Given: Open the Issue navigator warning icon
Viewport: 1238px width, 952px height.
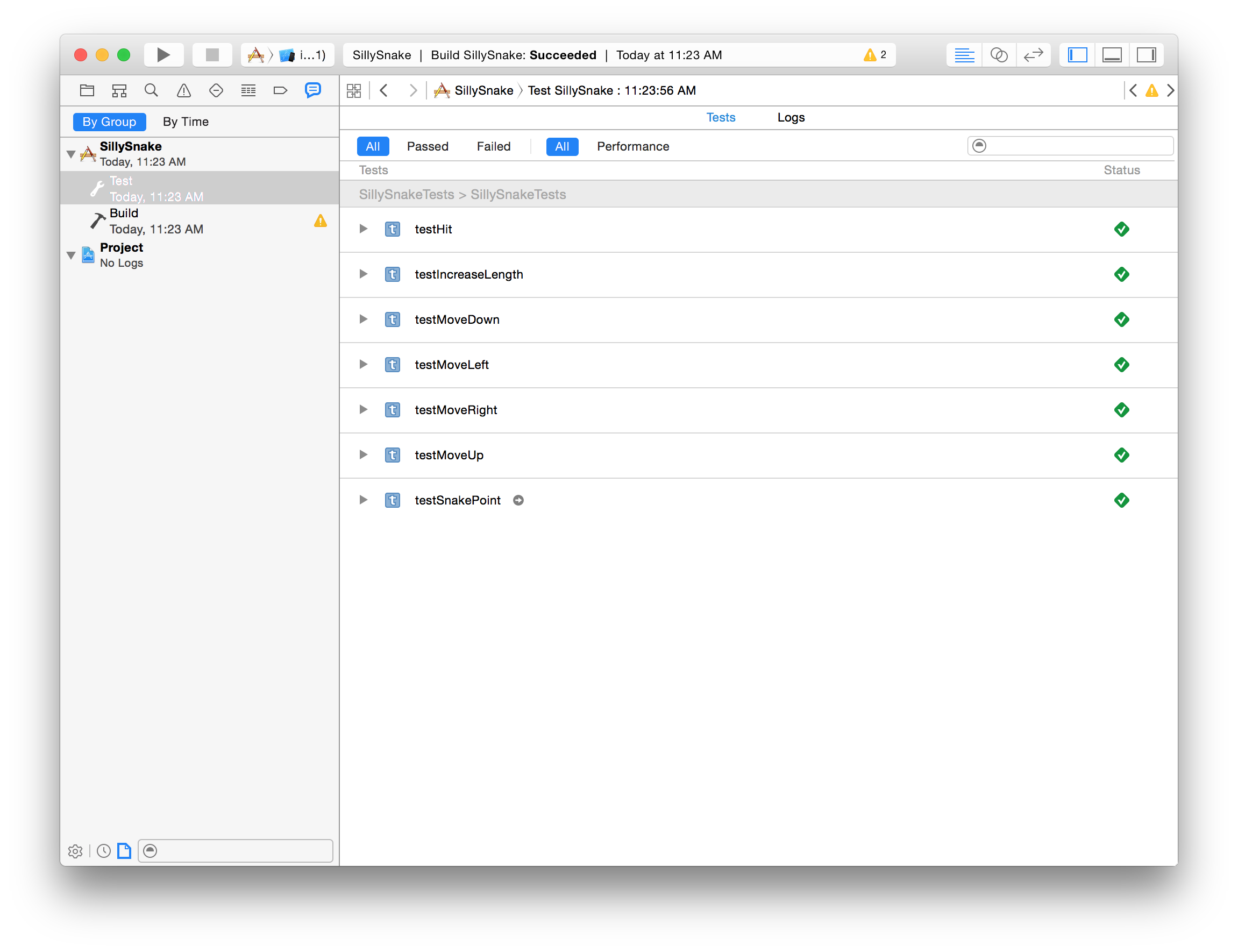Looking at the screenshot, I should click(183, 90).
